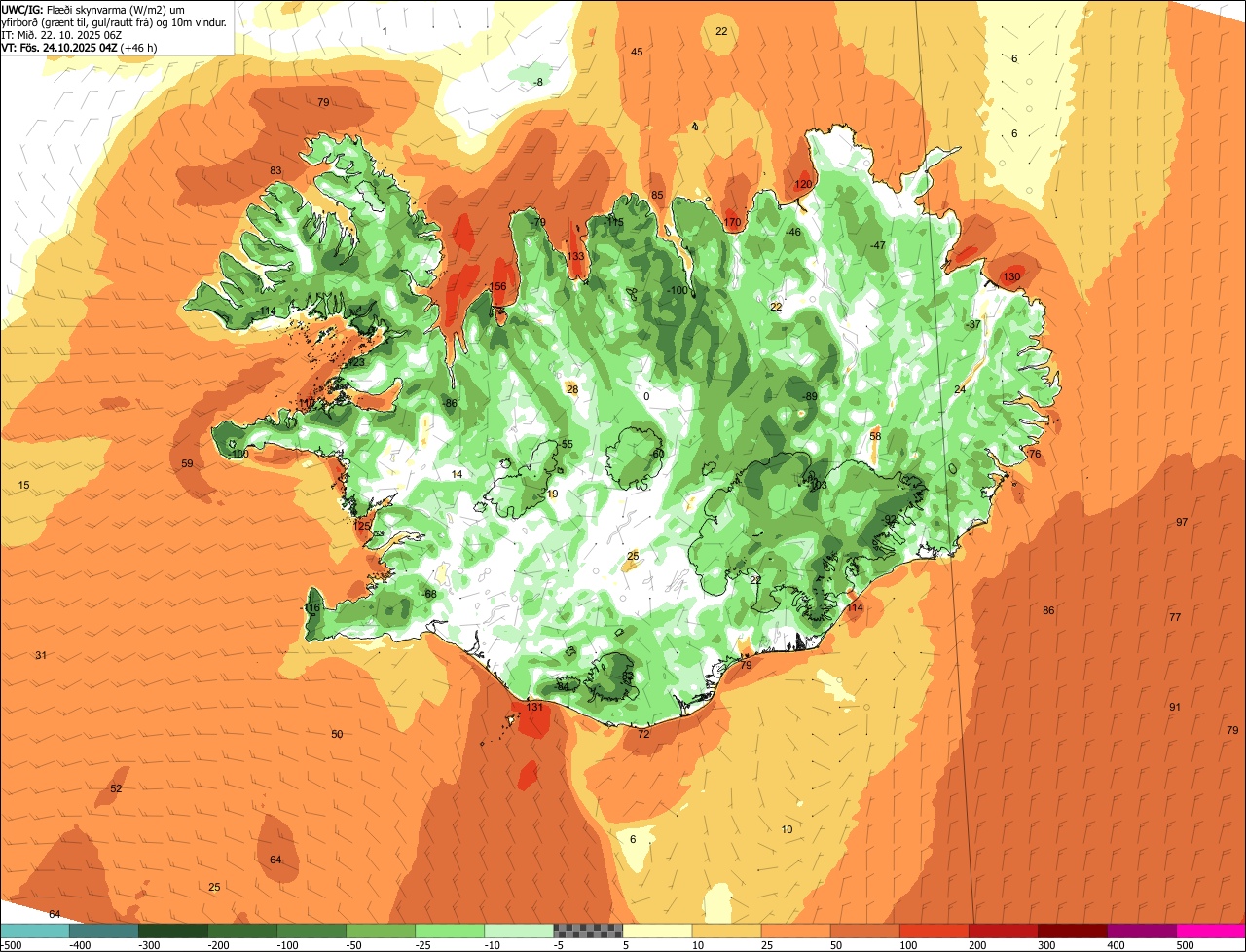1246x952 pixels.
Task: Click the map value 72 off the south coast
Action: click(x=643, y=735)
